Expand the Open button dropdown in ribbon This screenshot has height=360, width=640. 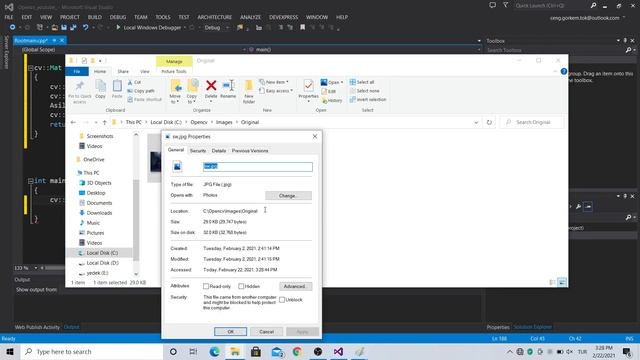[342, 82]
